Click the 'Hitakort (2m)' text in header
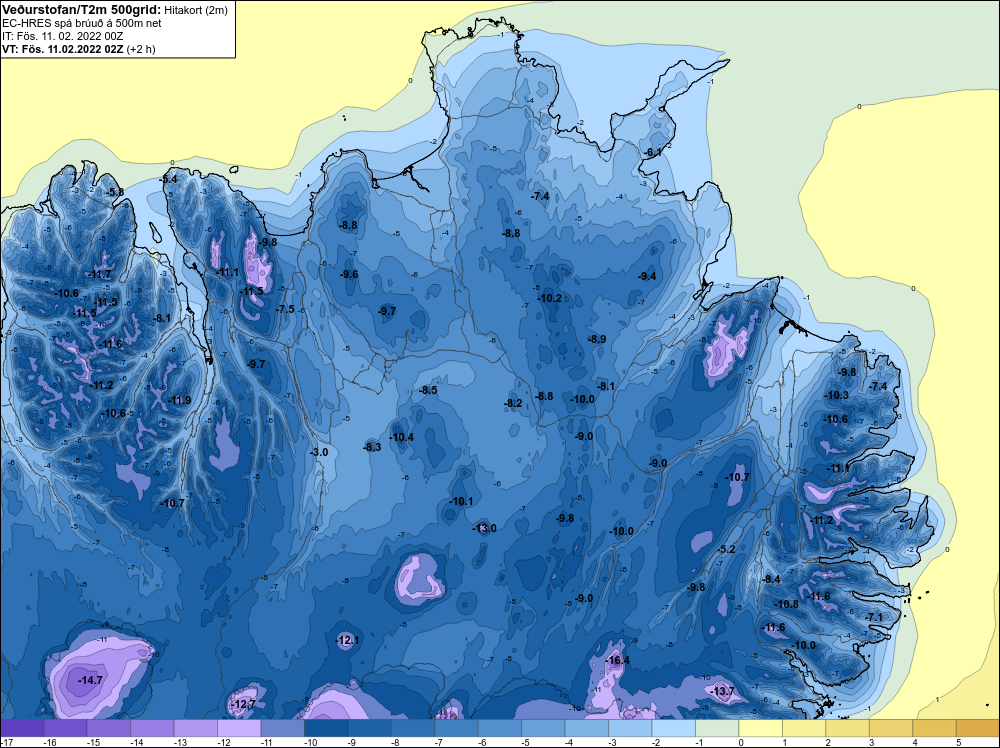The height and width of the screenshot is (748, 1000). tap(195, 10)
